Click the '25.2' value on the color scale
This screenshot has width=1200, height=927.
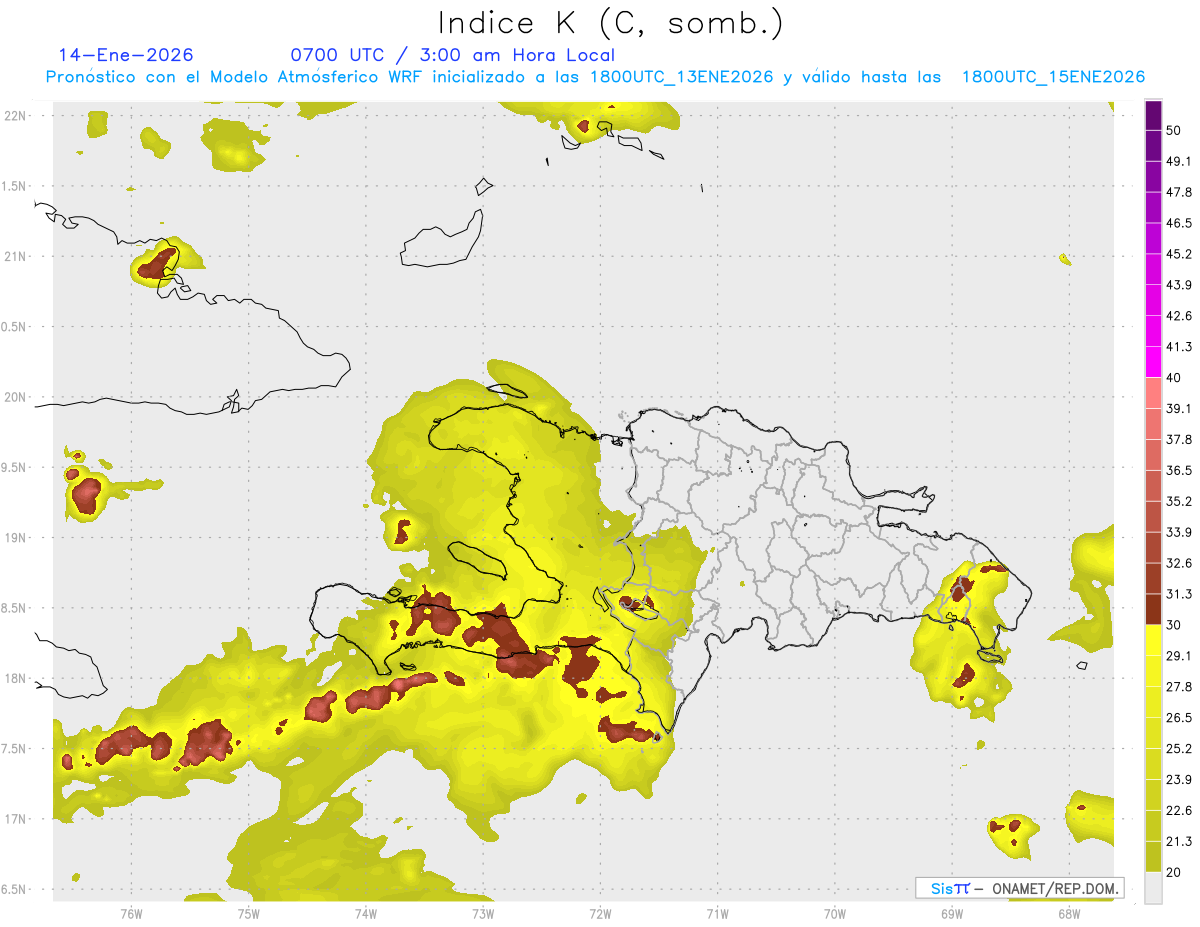1179,749
